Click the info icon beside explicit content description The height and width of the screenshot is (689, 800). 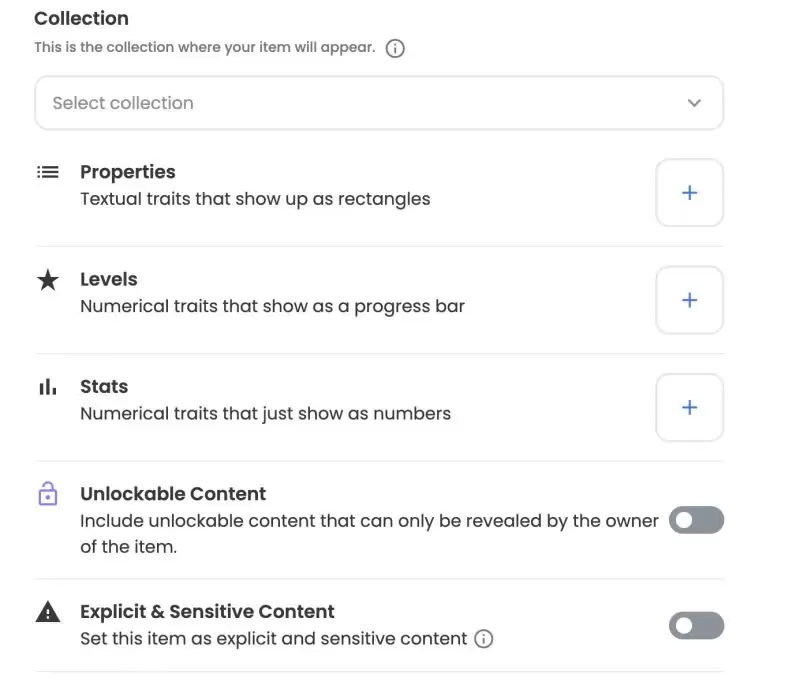coord(484,639)
